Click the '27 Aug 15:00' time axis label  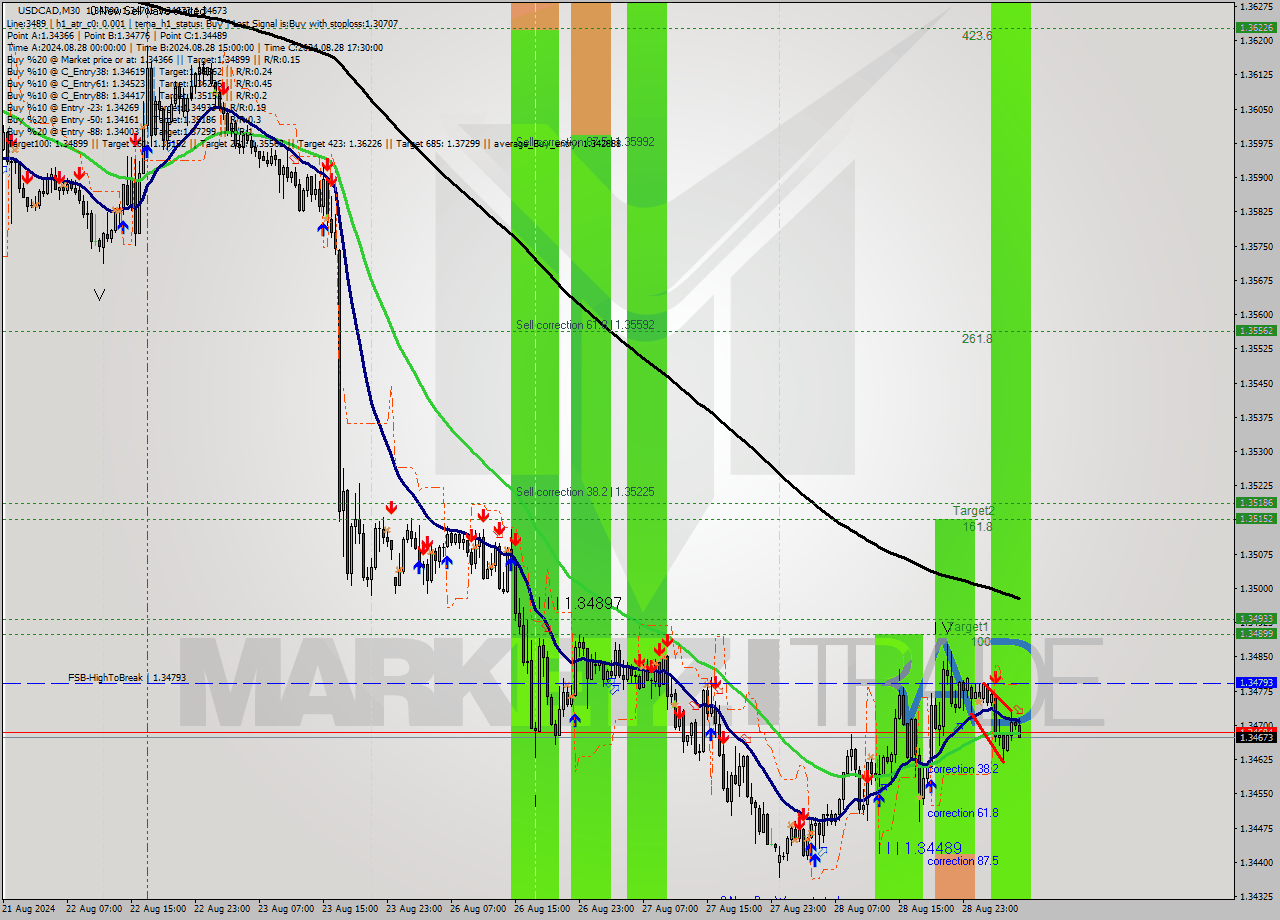(734, 909)
